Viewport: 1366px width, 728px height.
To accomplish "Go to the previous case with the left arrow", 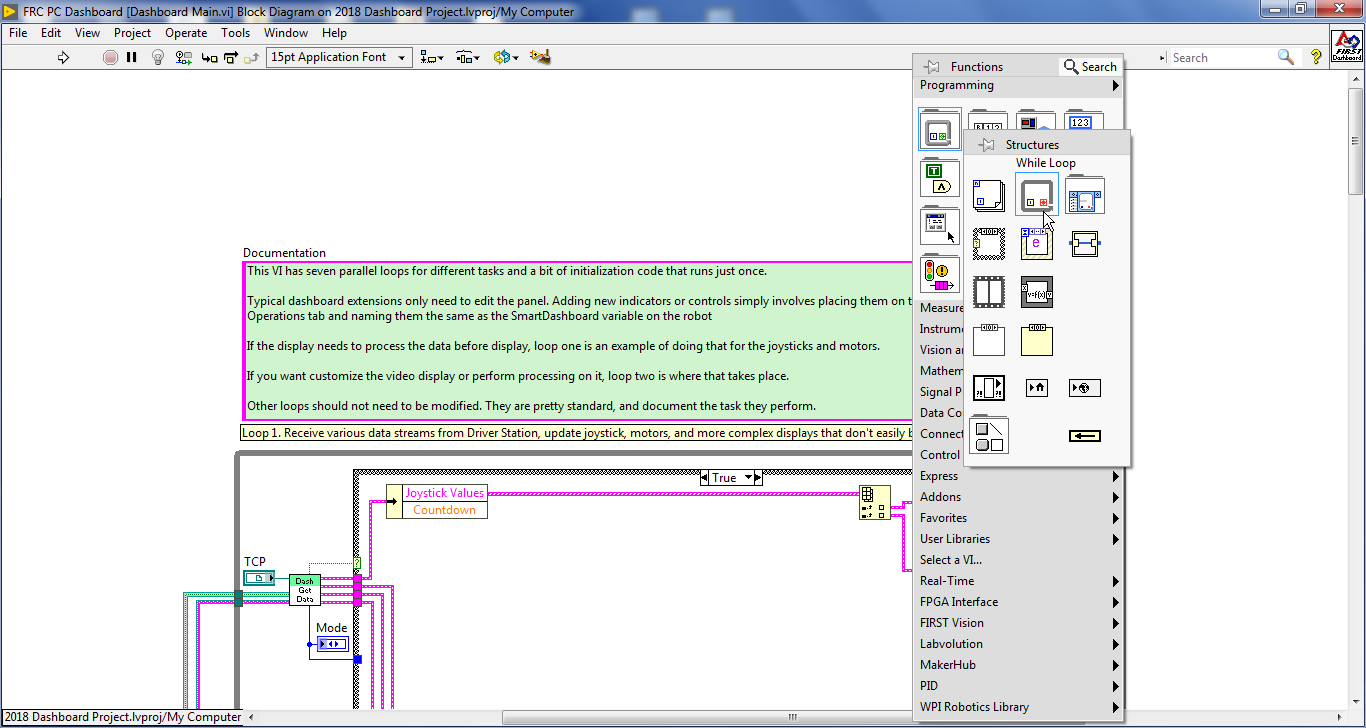I will [x=706, y=478].
